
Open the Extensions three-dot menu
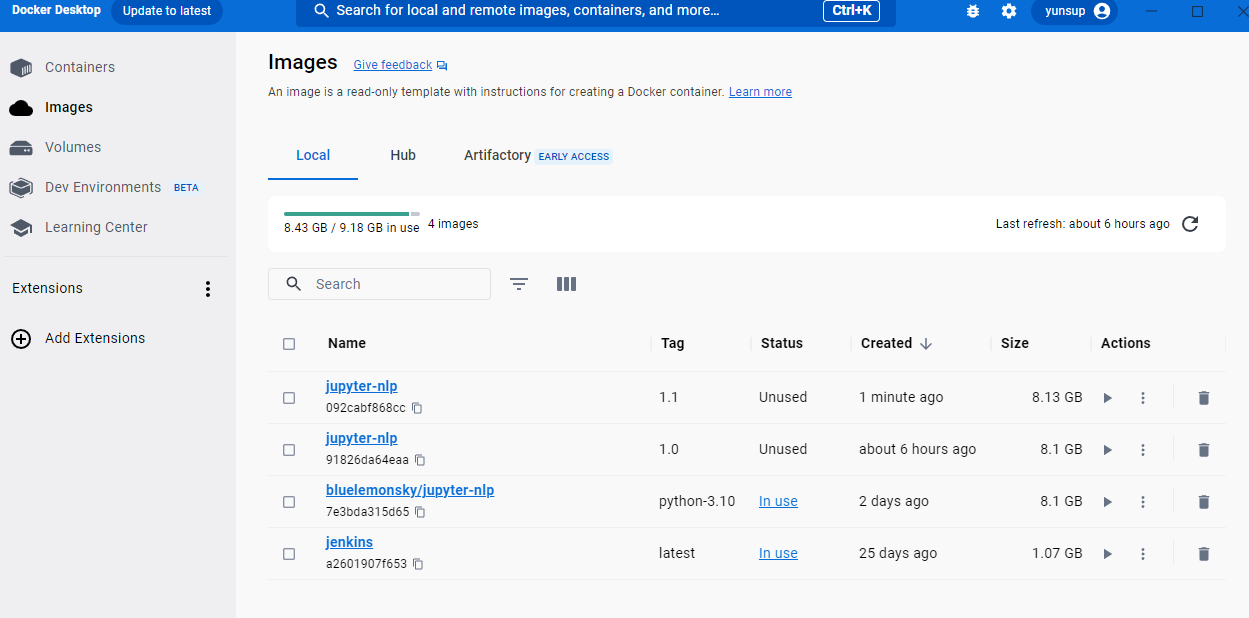tap(208, 289)
